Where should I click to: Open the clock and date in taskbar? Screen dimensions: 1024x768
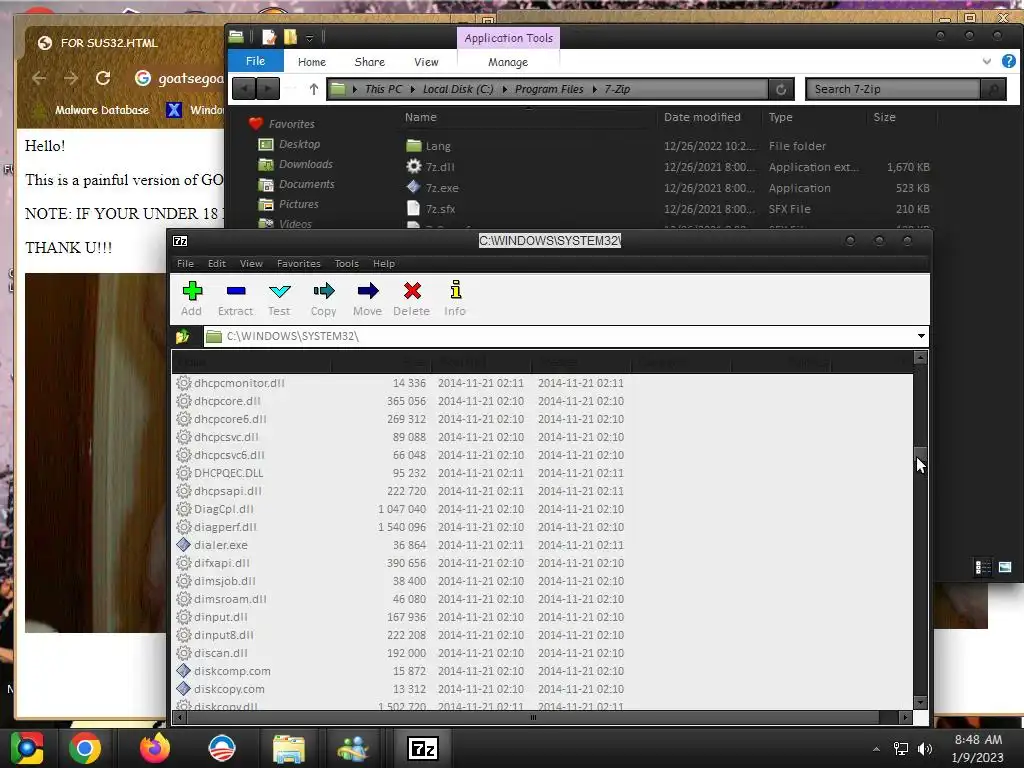(x=978, y=749)
